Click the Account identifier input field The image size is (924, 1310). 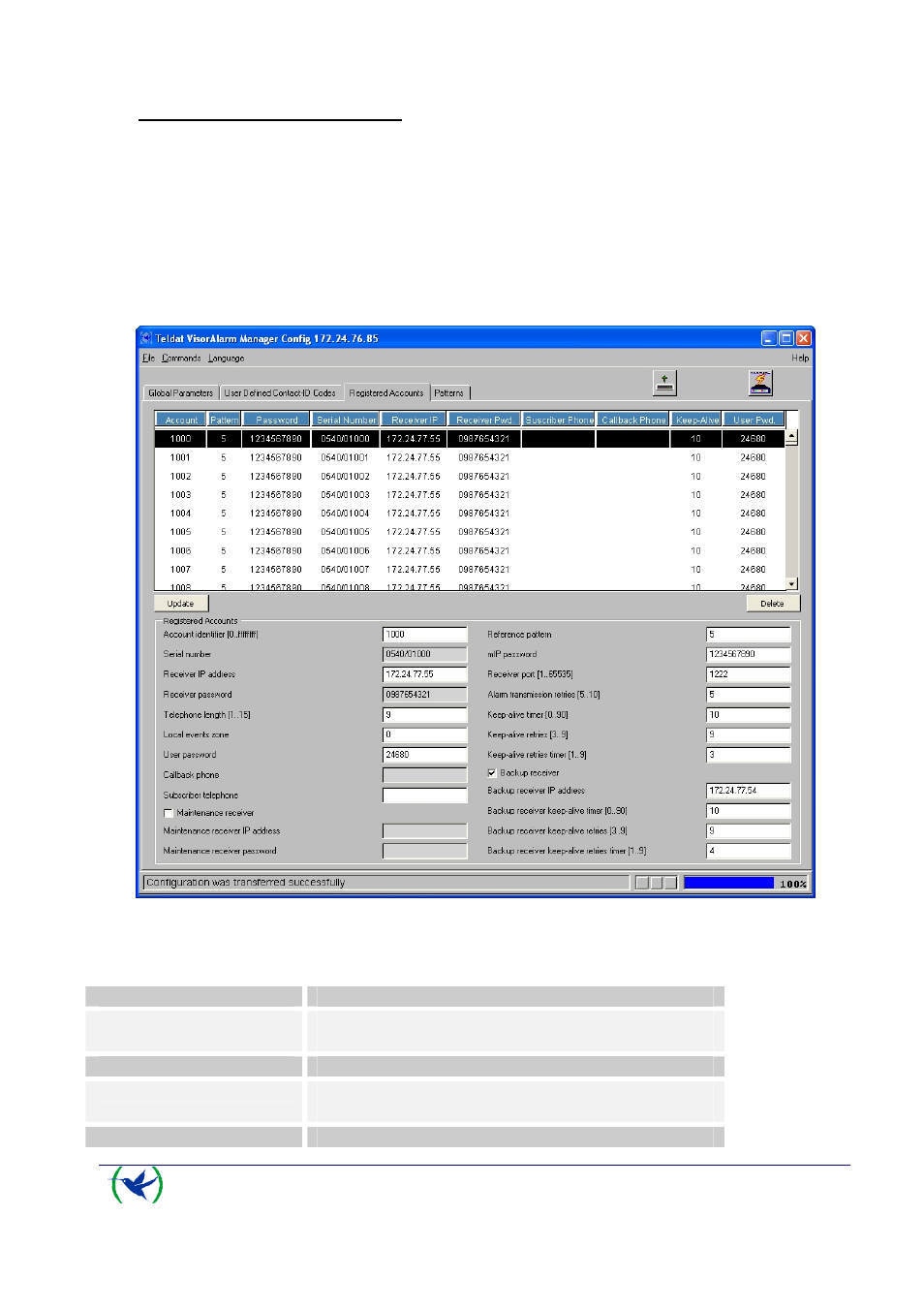tap(425, 635)
